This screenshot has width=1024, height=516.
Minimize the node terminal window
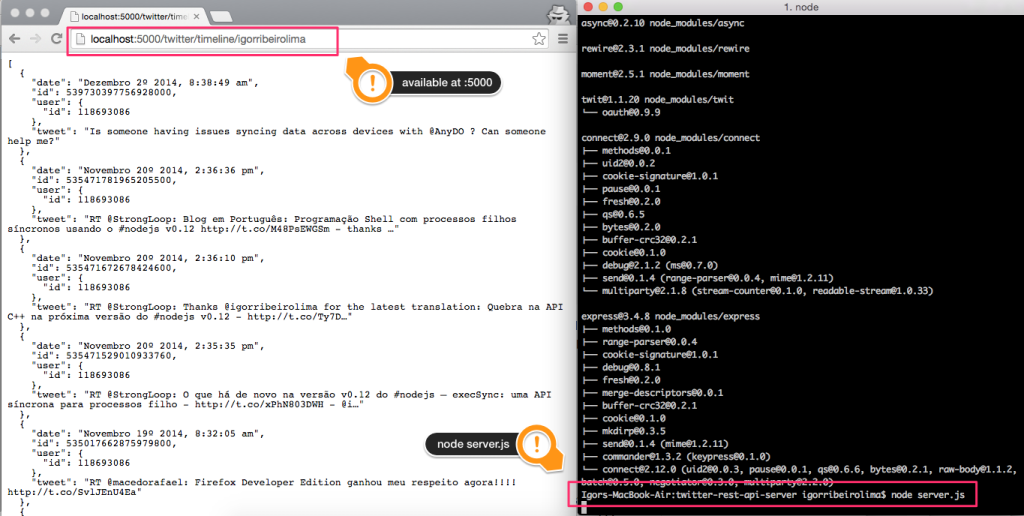click(x=603, y=7)
